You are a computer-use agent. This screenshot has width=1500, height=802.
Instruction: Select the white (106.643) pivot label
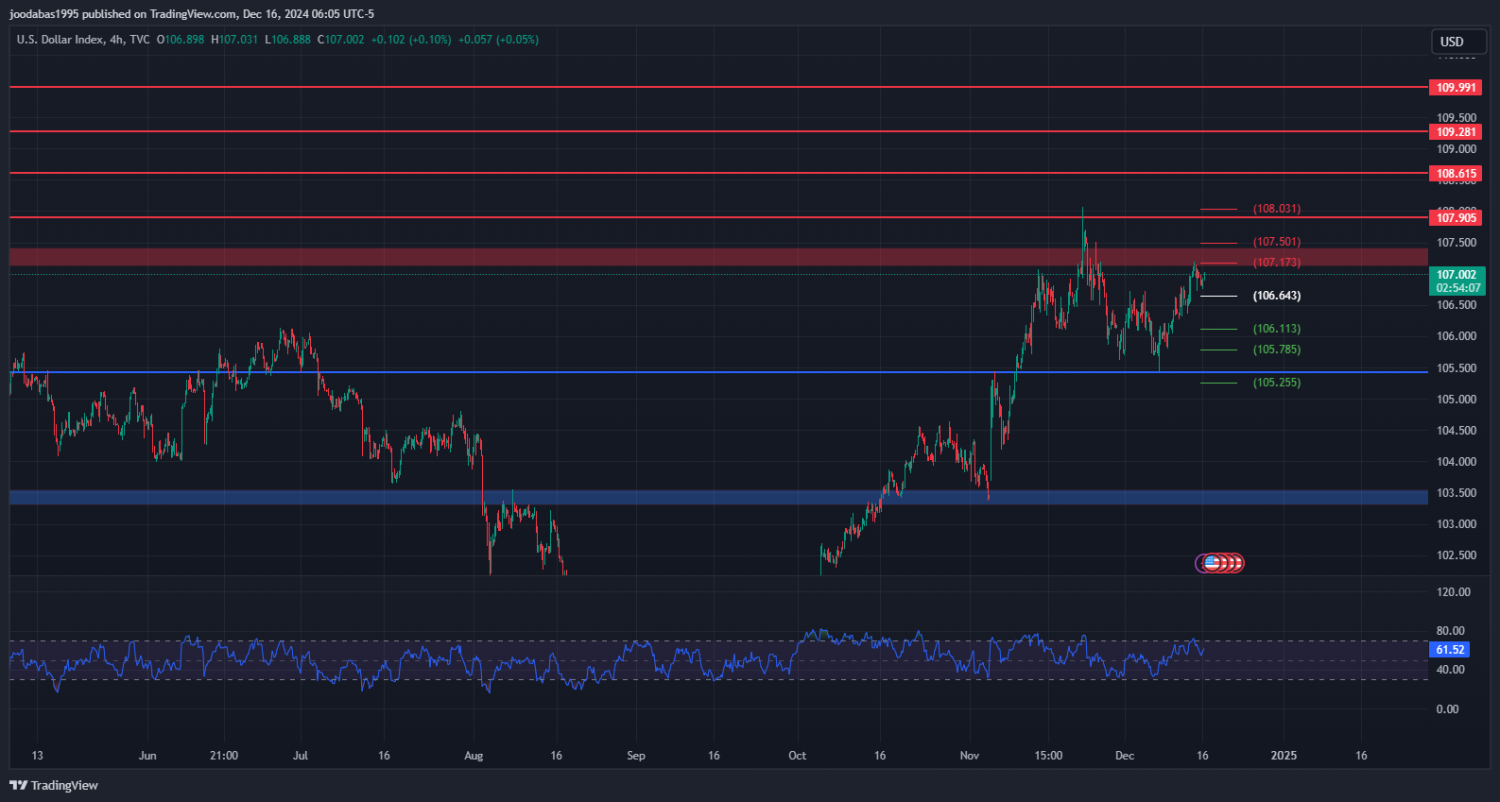1277,296
